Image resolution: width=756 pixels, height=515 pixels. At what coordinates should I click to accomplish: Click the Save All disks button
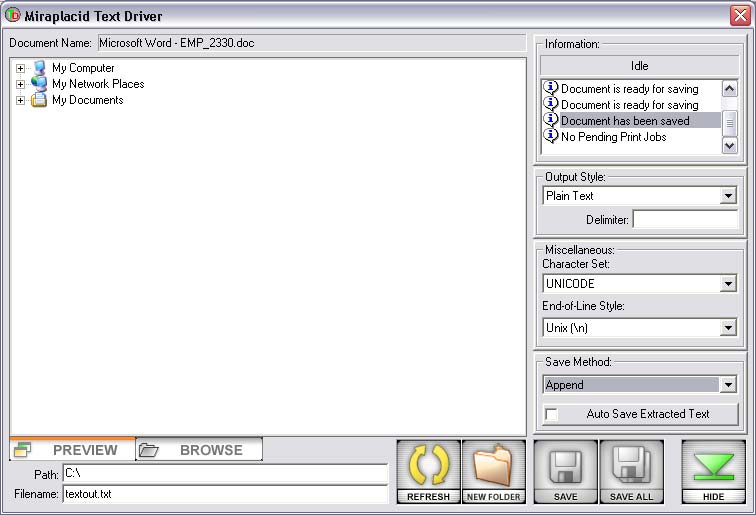pyautogui.click(x=631, y=471)
